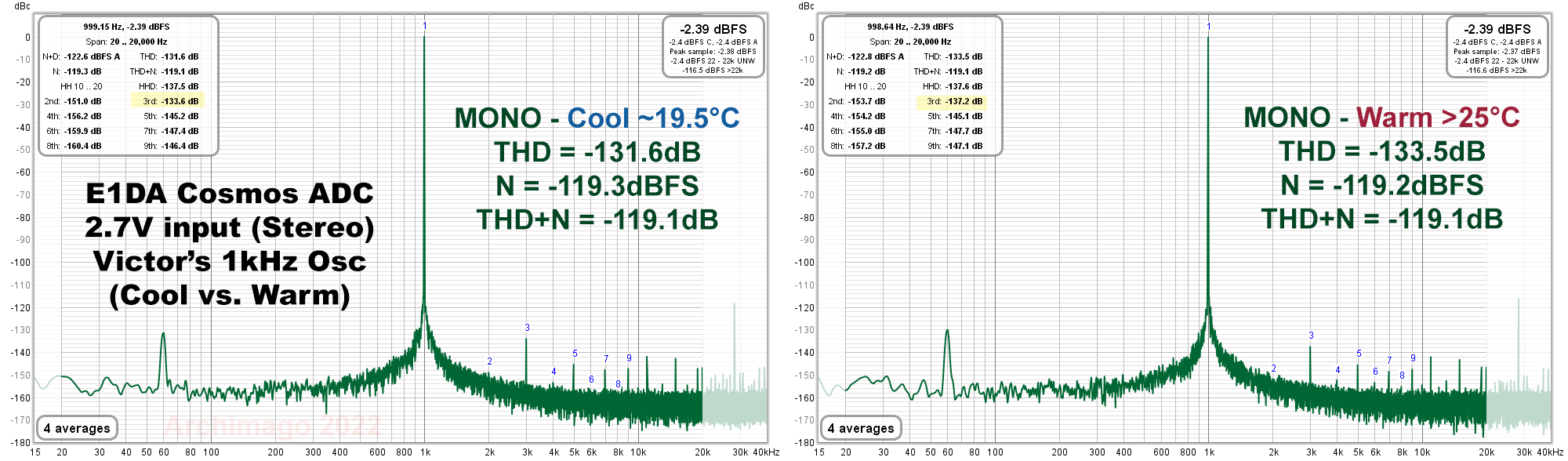Click the '999.15 Hz, -2.39 dBFS' fundamental readout

tap(126, 27)
